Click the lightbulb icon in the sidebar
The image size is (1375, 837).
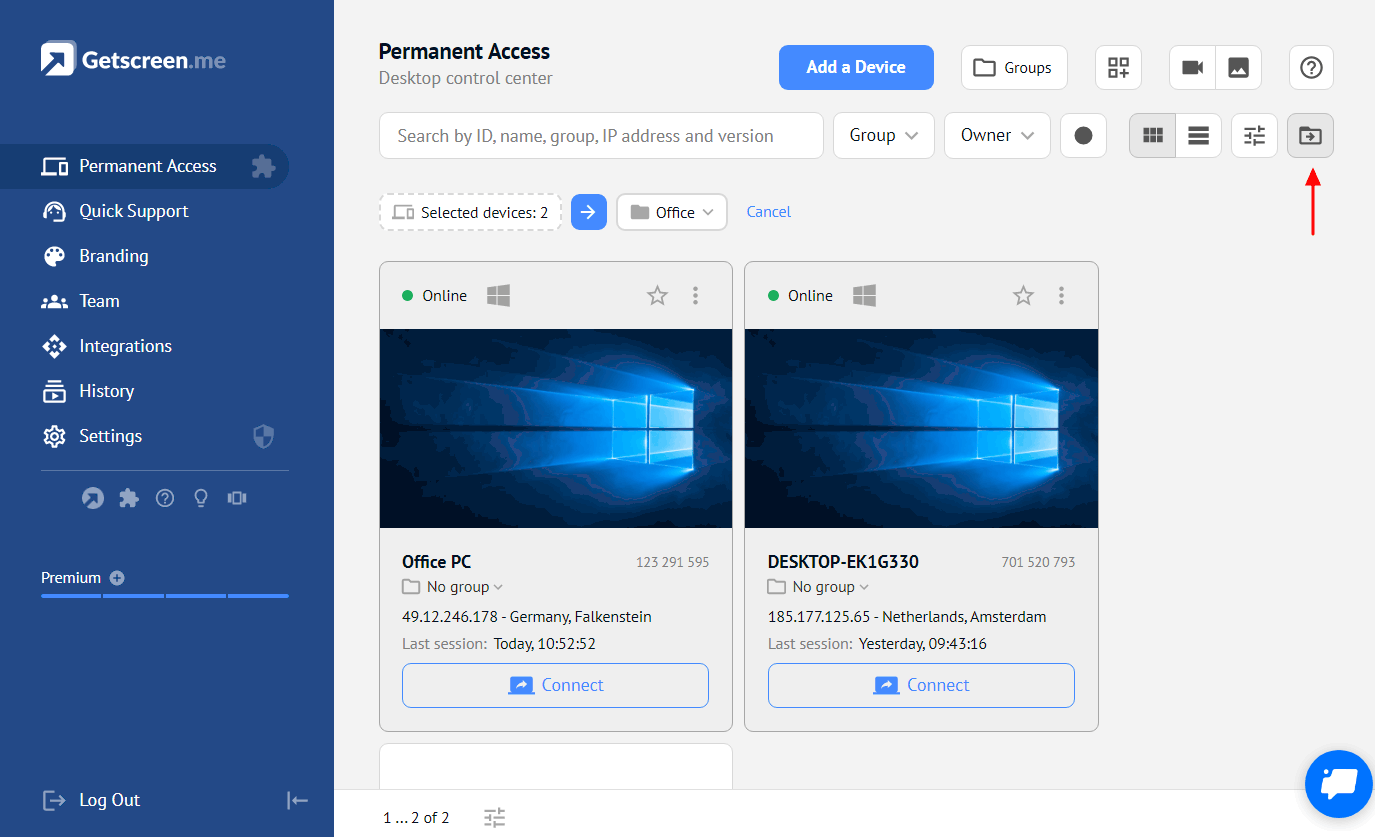point(201,498)
